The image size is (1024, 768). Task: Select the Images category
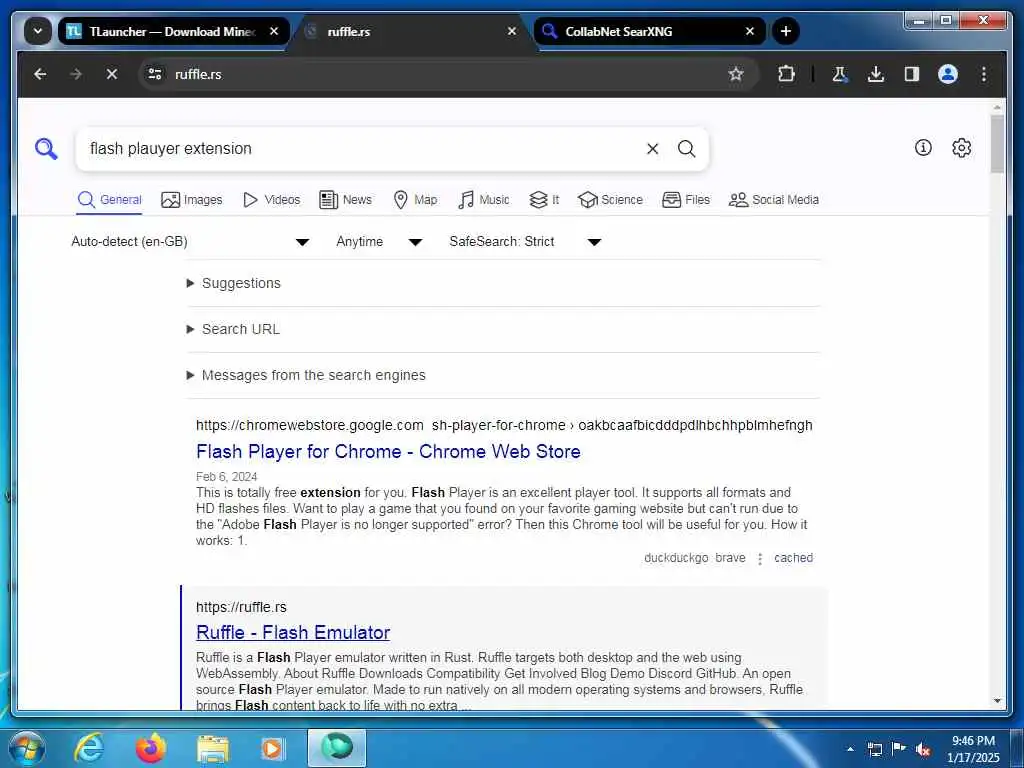click(191, 200)
